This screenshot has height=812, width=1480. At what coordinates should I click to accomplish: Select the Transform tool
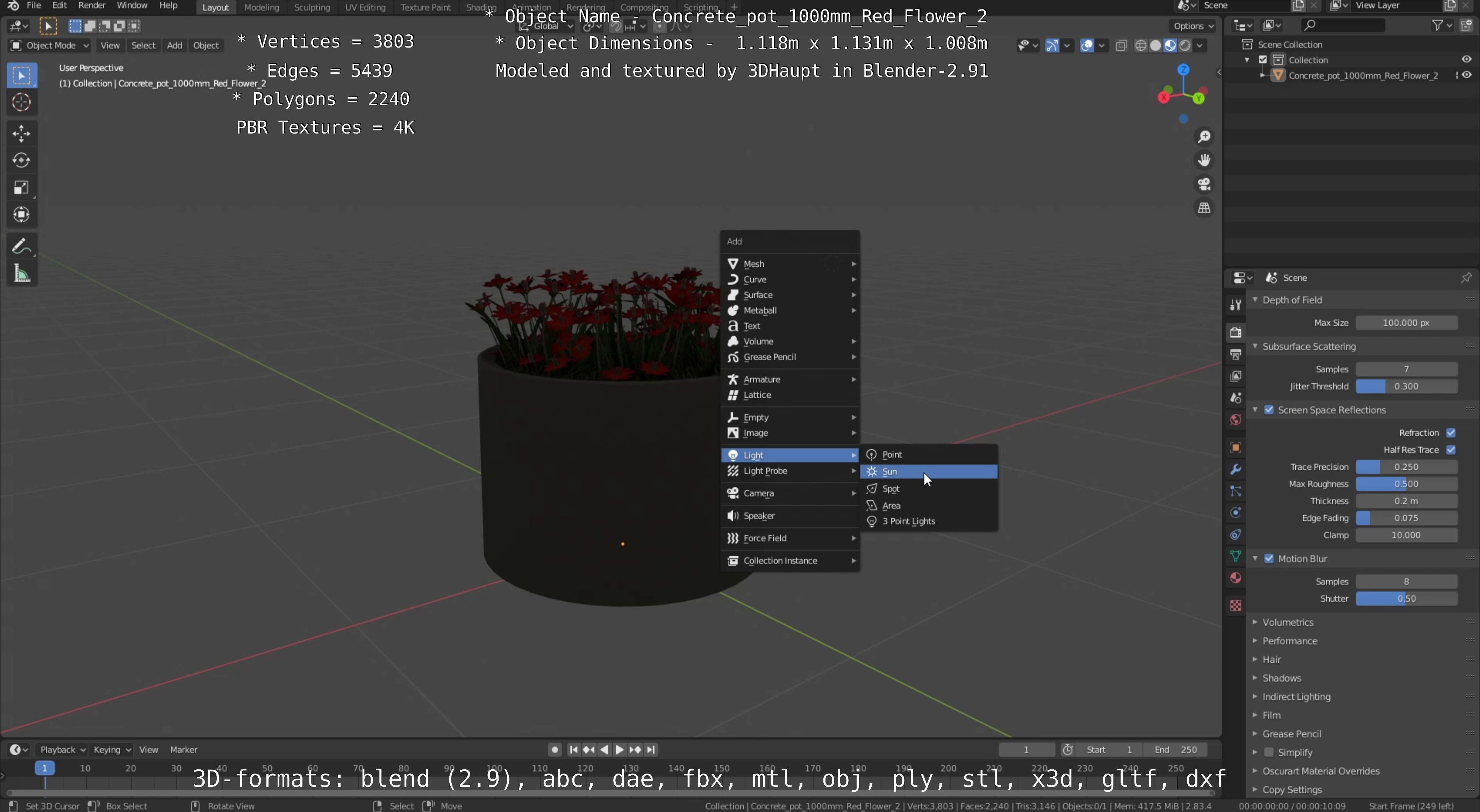click(21, 215)
